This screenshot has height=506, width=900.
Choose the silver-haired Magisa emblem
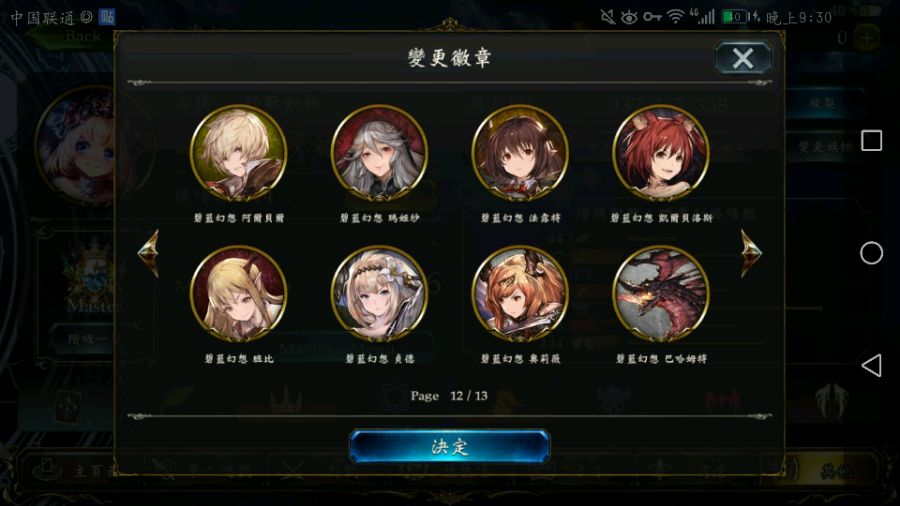click(379, 153)
